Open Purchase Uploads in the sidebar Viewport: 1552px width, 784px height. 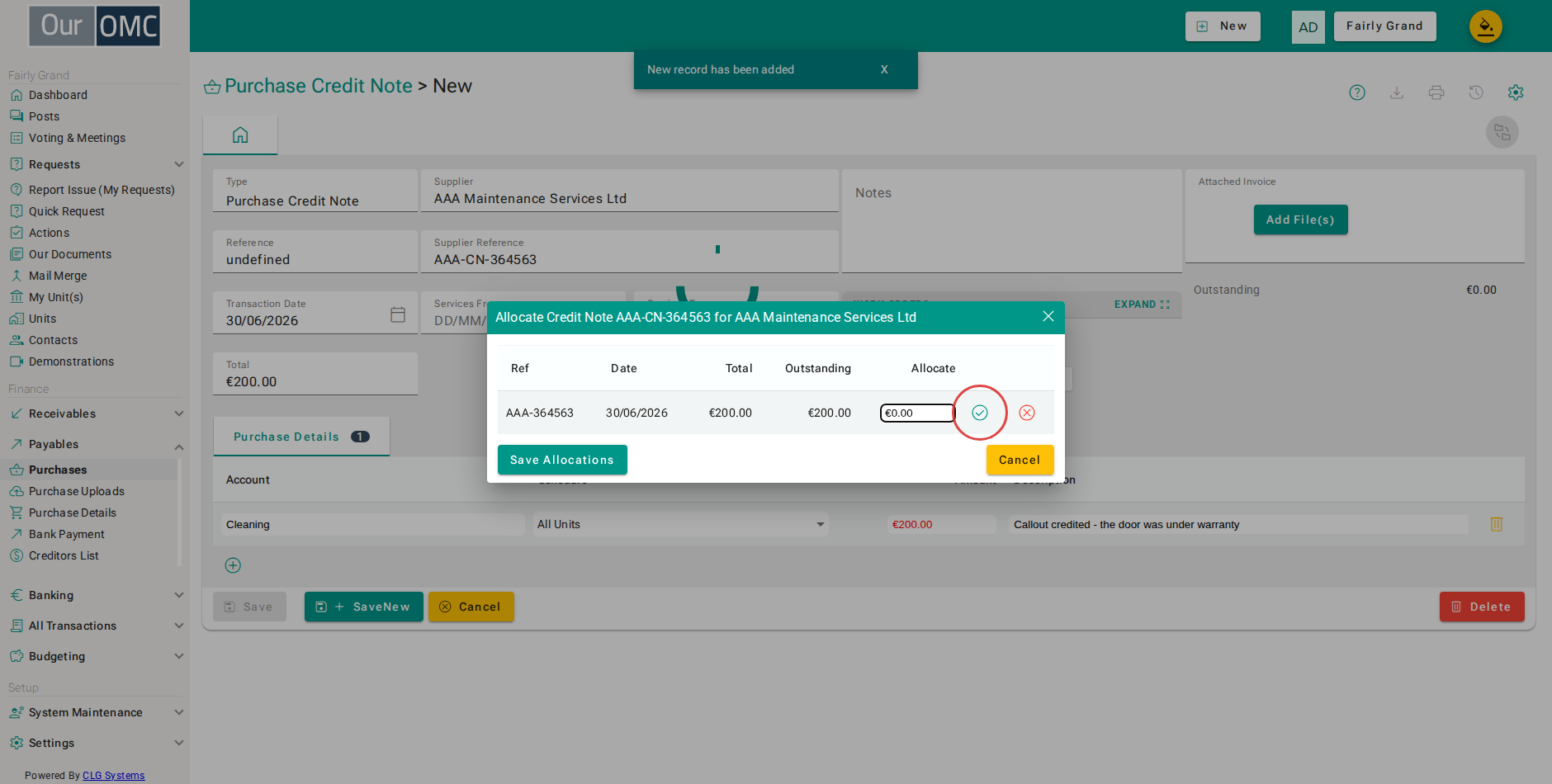76,491
